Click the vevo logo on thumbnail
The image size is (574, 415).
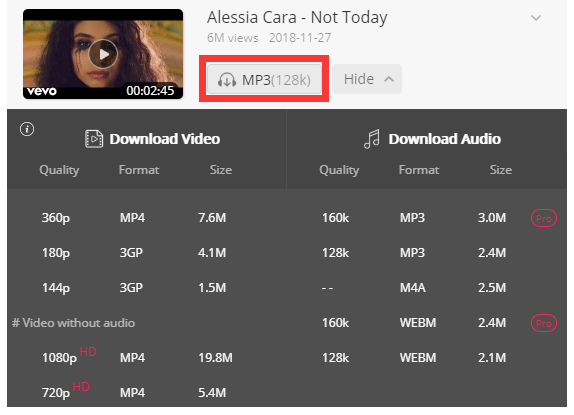42,91
